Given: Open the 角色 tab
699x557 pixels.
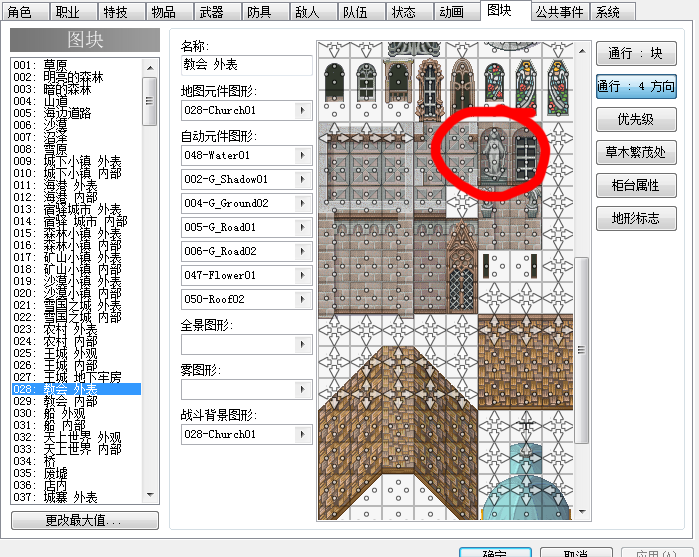Looking at the screenshot, I should pos(25,12).
